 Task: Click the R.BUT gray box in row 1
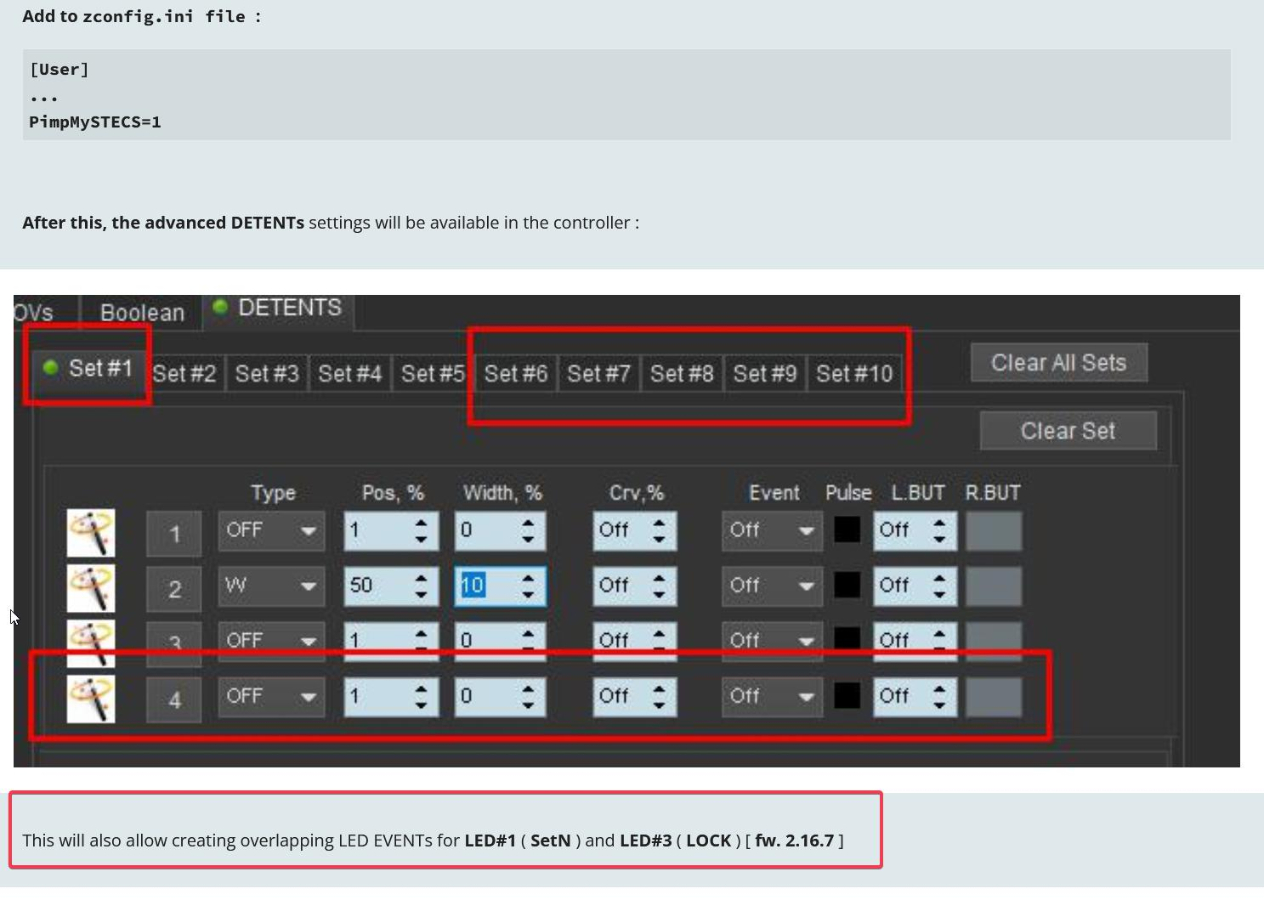click(994, 531)
